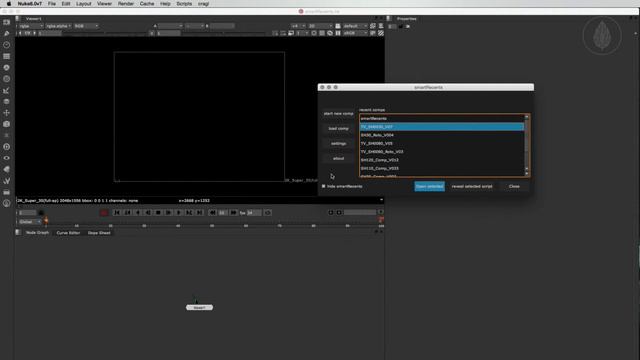
Task: Toggle the viewer pixel aspect lock icon
Action: coord(338,26)
